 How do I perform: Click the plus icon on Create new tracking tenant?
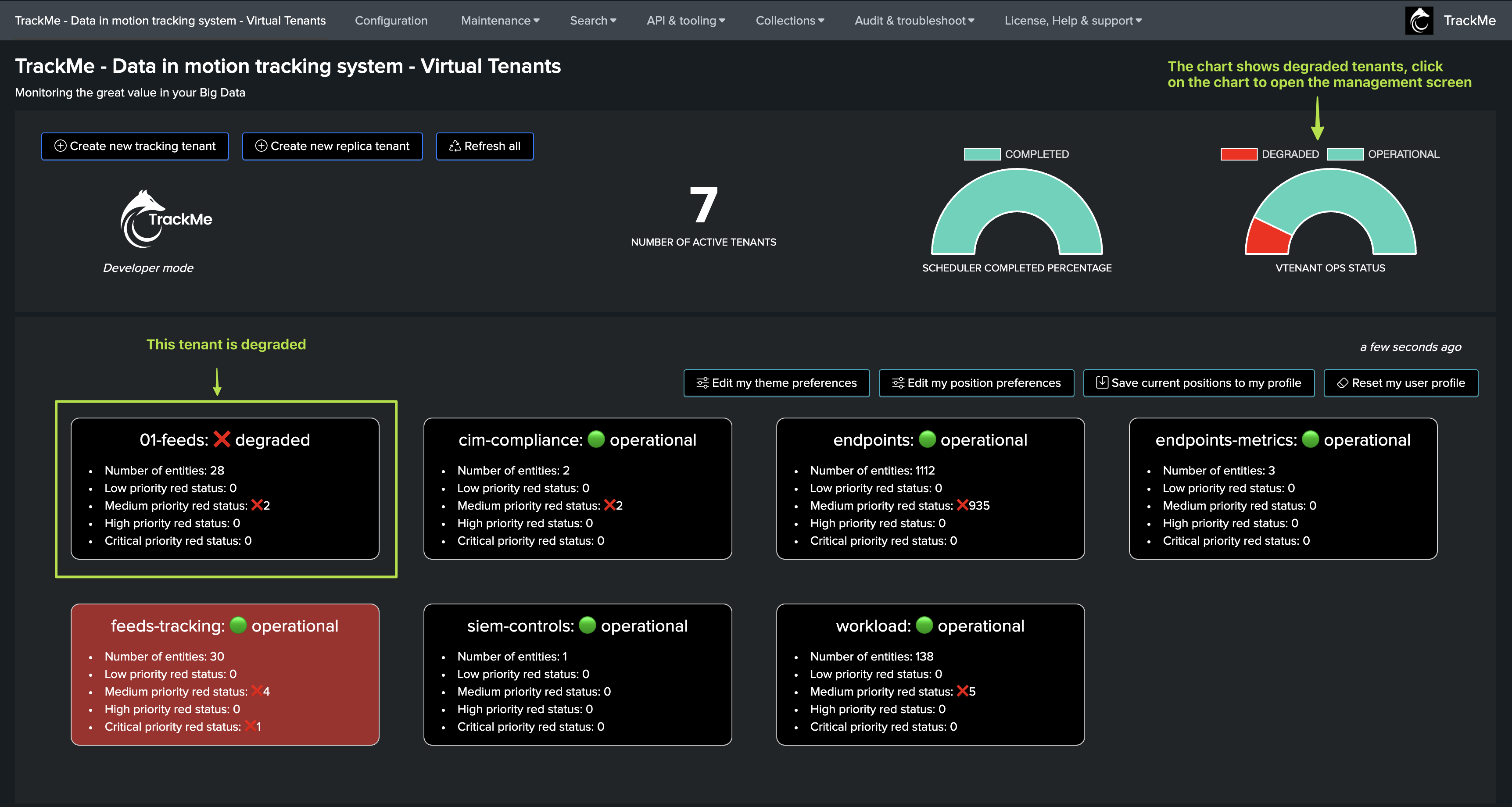pos(60,146)
